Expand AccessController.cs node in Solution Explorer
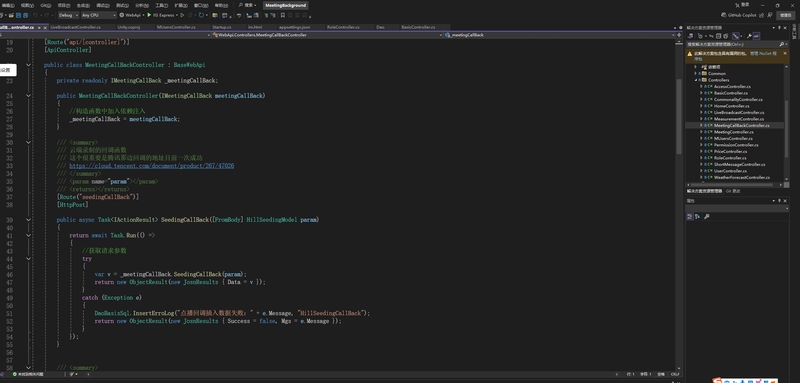The image size is (800, 383). [701, 87]
